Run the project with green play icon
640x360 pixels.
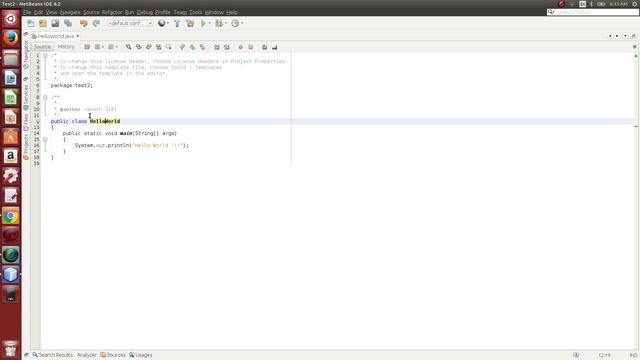(x=203, y=23)
